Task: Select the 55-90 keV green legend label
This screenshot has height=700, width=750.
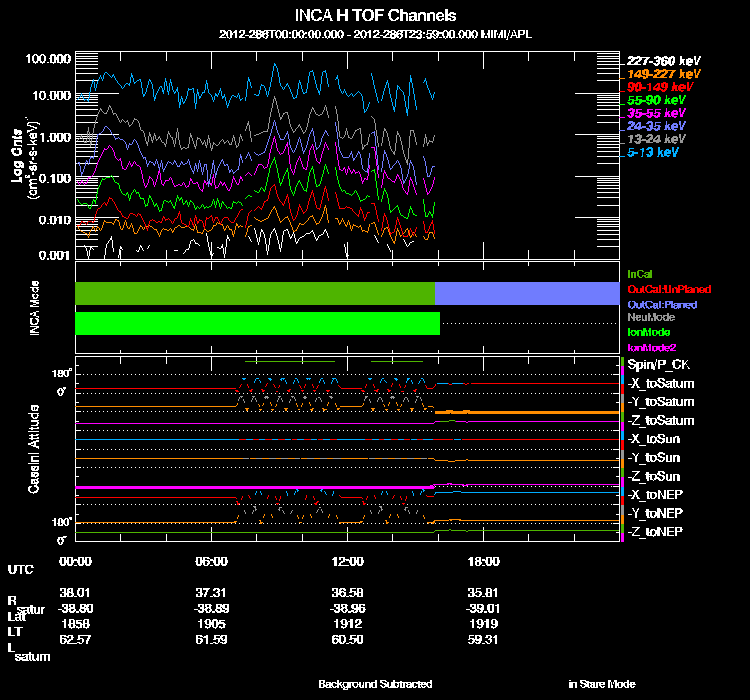Action: (x=656, y=101)
